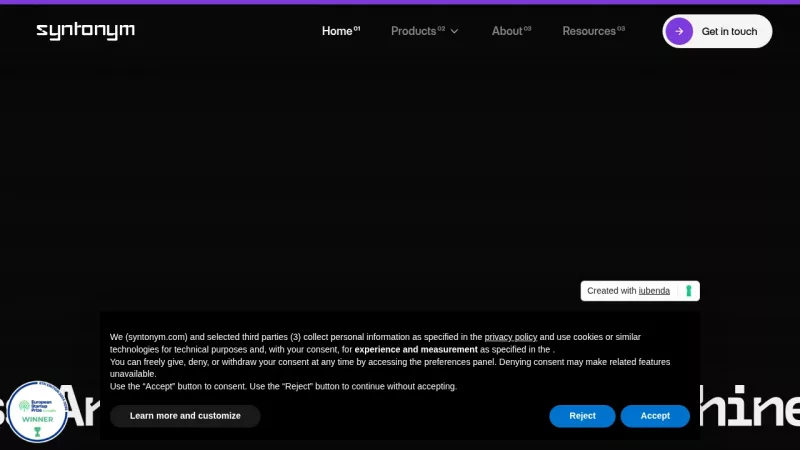Open the Products menu
Screen dimensions: 800x450
tap(418, 31)
